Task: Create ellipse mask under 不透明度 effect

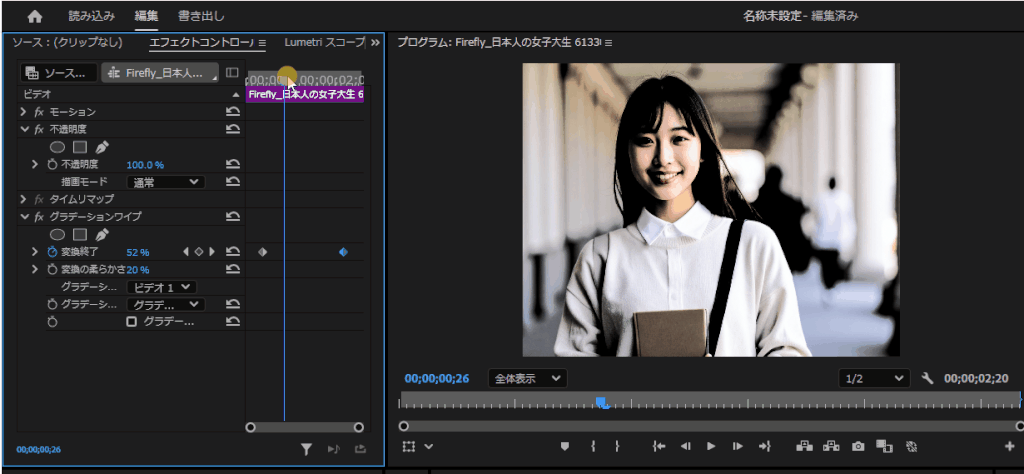Action: click(x=57, y=147)
